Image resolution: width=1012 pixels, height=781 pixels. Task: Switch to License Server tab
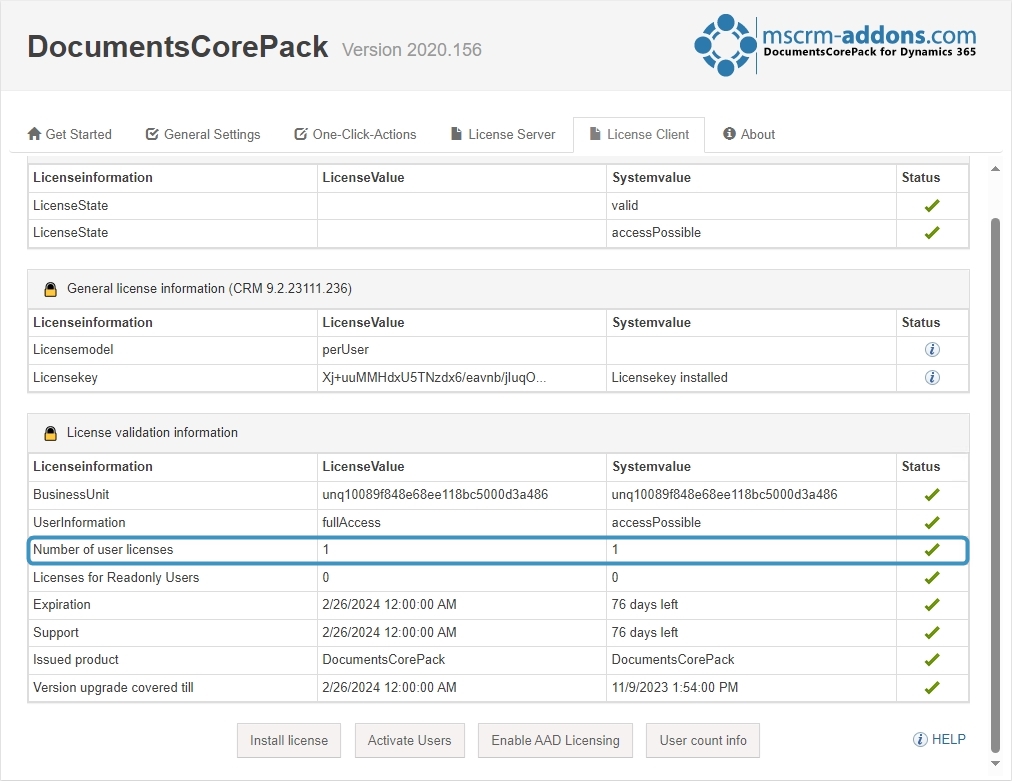tap(503, 134)
